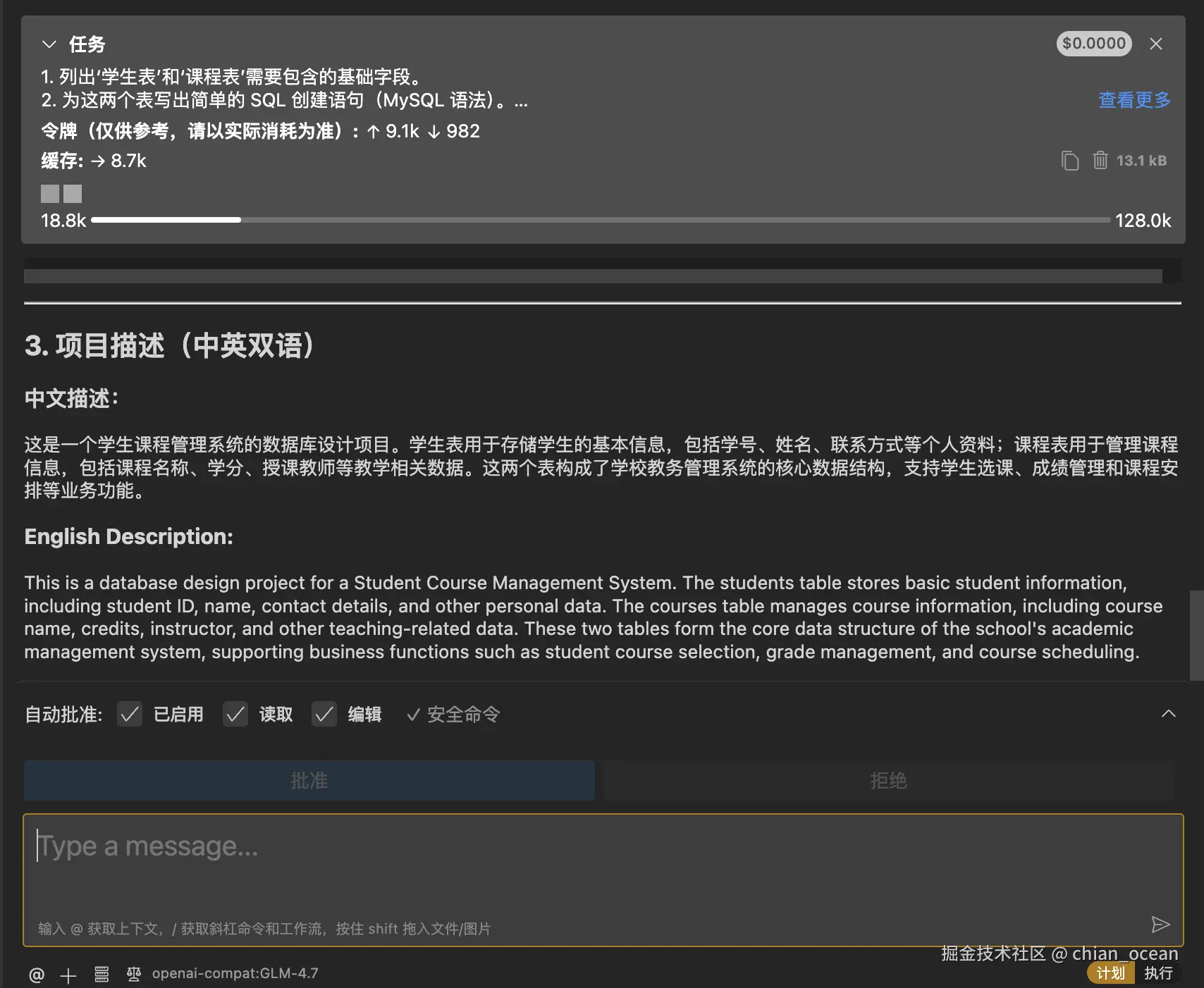Click the 18.8k context usage value
The image size is (1204, 988).
(63, 221)
